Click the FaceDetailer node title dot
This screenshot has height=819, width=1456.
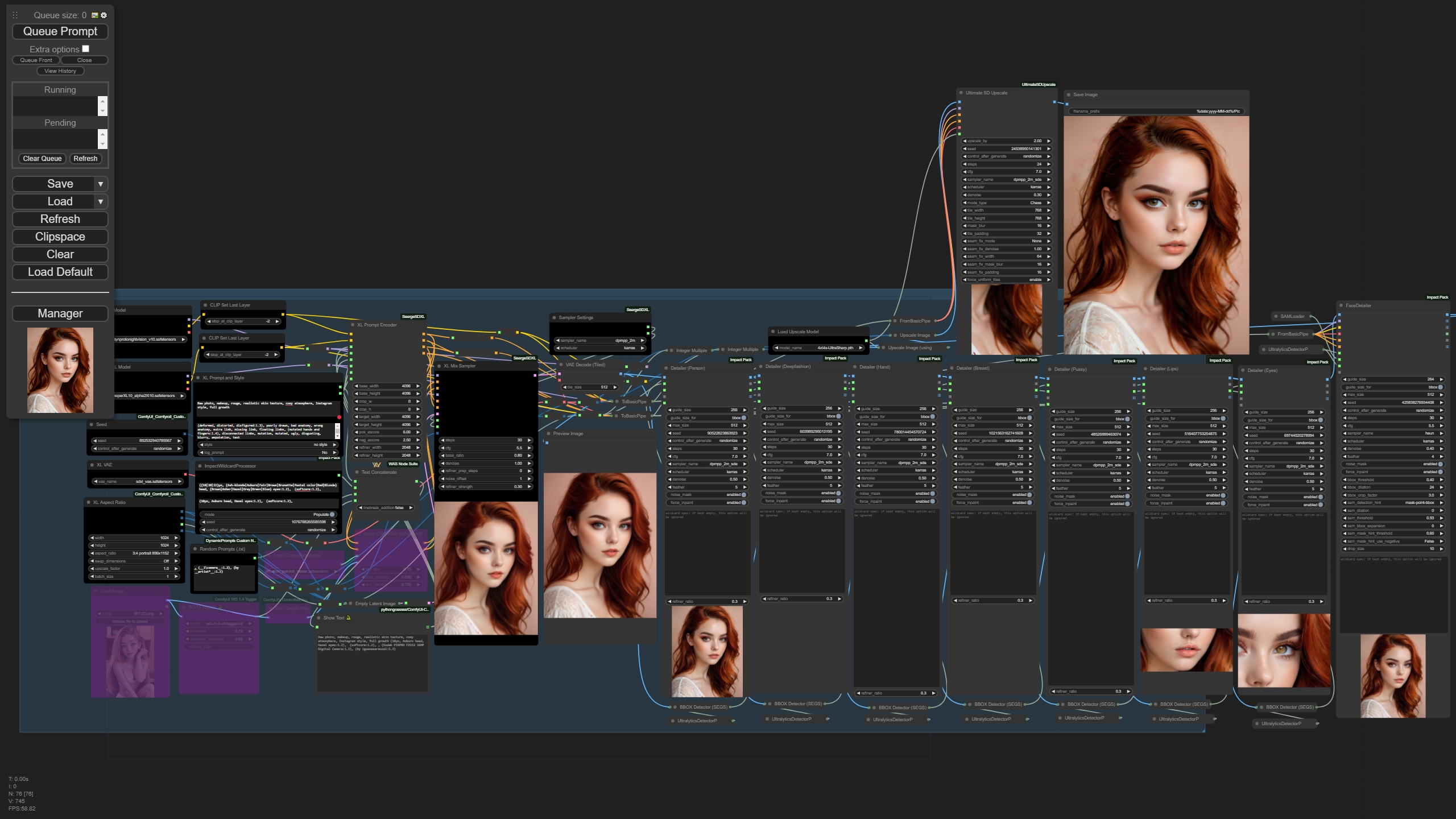1341,305
